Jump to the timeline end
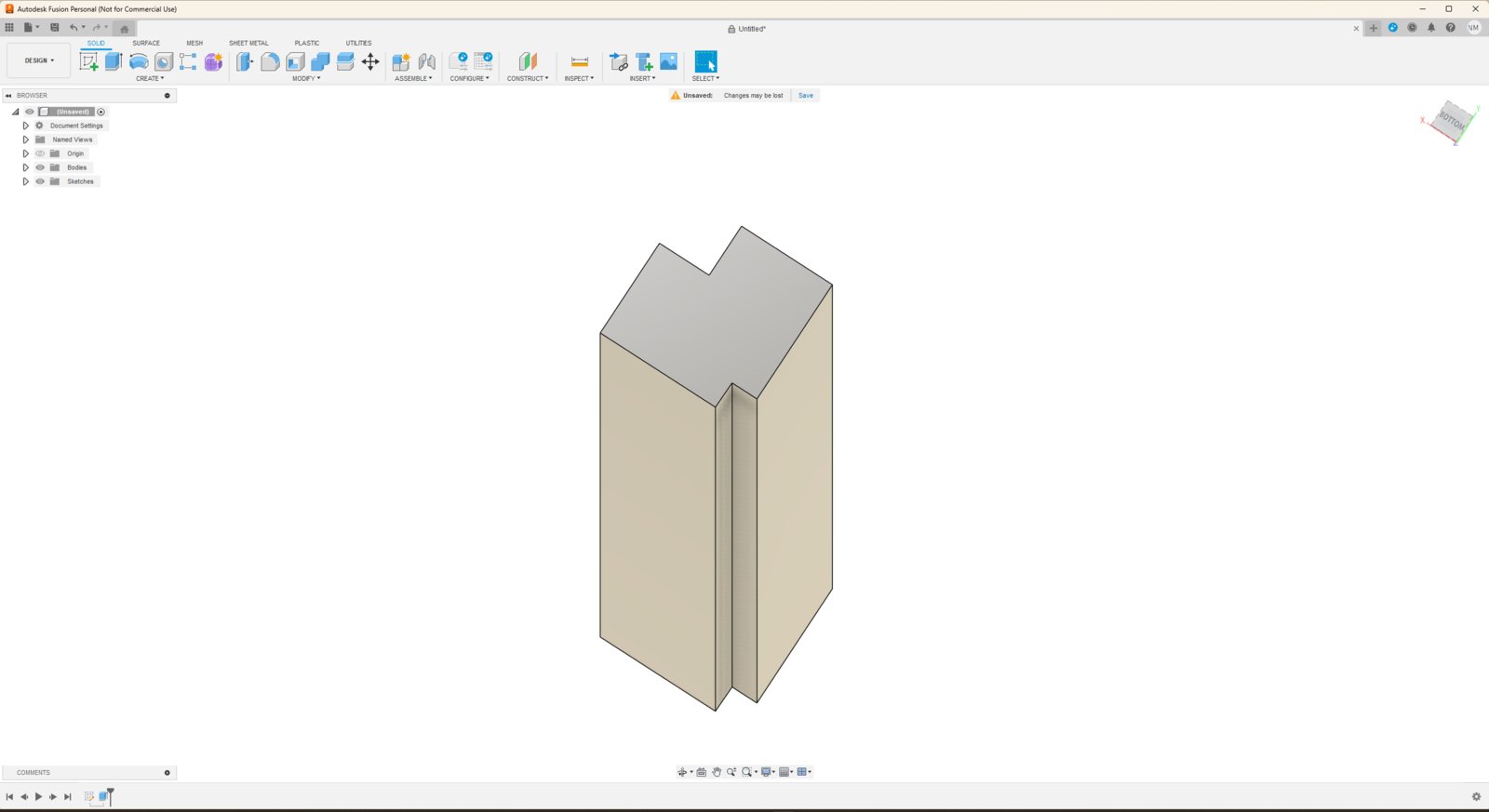Screen dimensions: 1489x812 coord(68,797)
